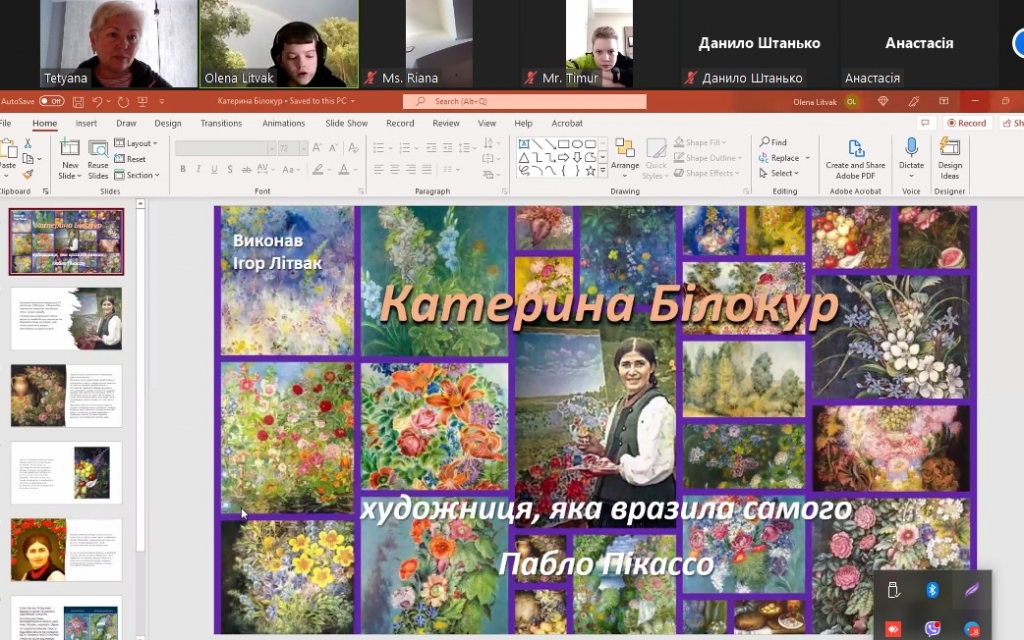The width and height of the screenshot is (1024, 640).
Task: Open Customize Quick Access Toolbar arrow
Action: coord(161,101)
